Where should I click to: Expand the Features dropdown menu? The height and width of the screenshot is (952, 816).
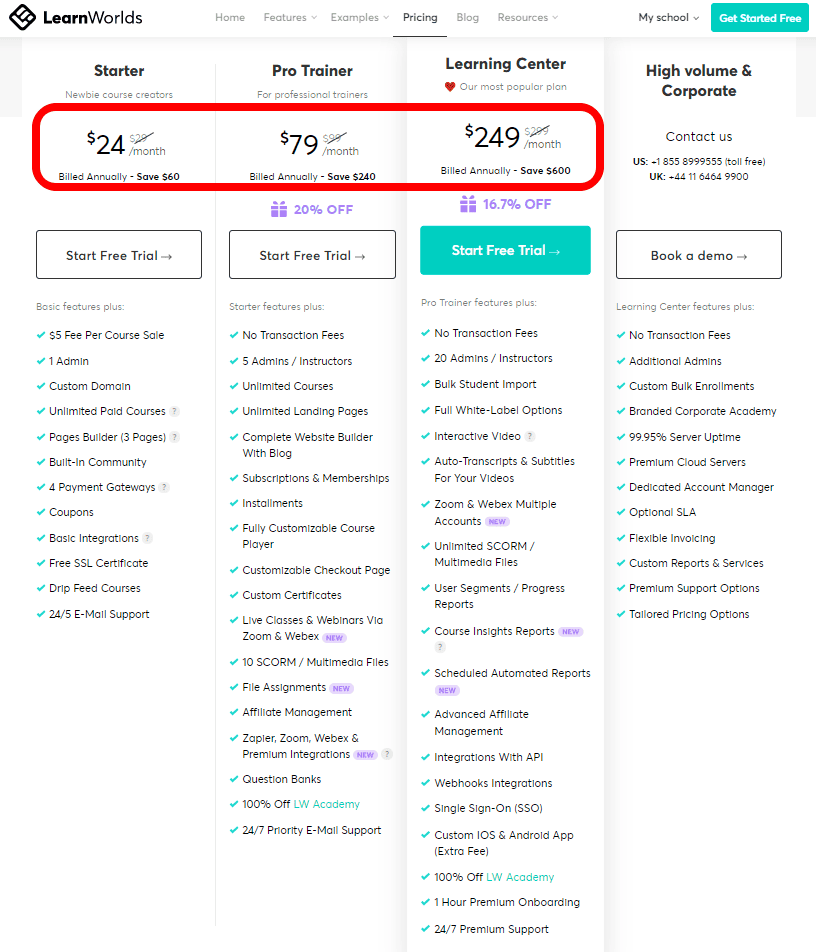[x=290, y=18]
